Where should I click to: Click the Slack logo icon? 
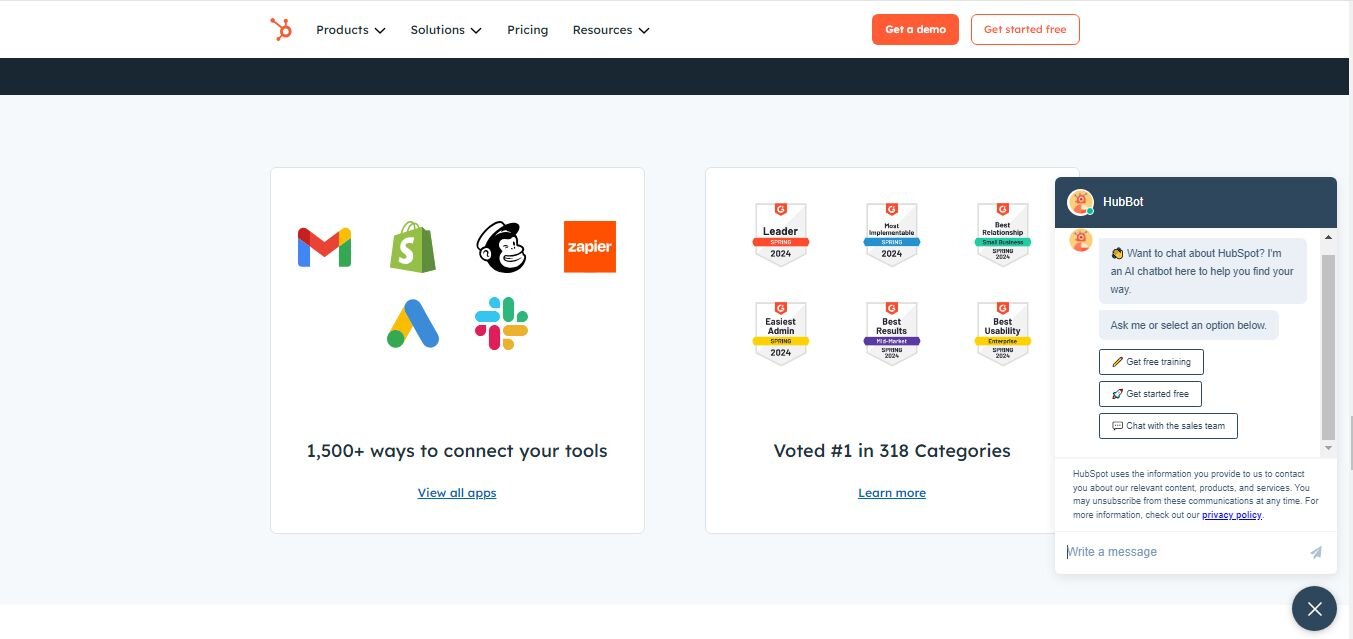[501, 324]
